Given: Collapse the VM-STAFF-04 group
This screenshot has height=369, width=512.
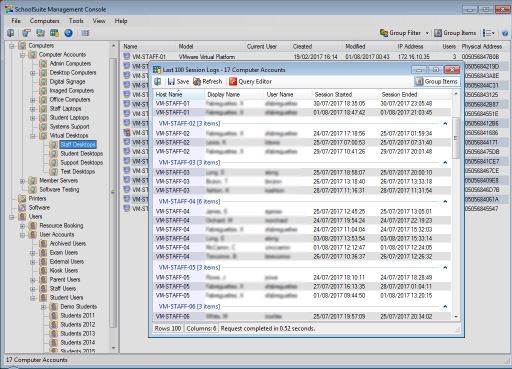Looking at the screenshot, I should tap(445, 202).
